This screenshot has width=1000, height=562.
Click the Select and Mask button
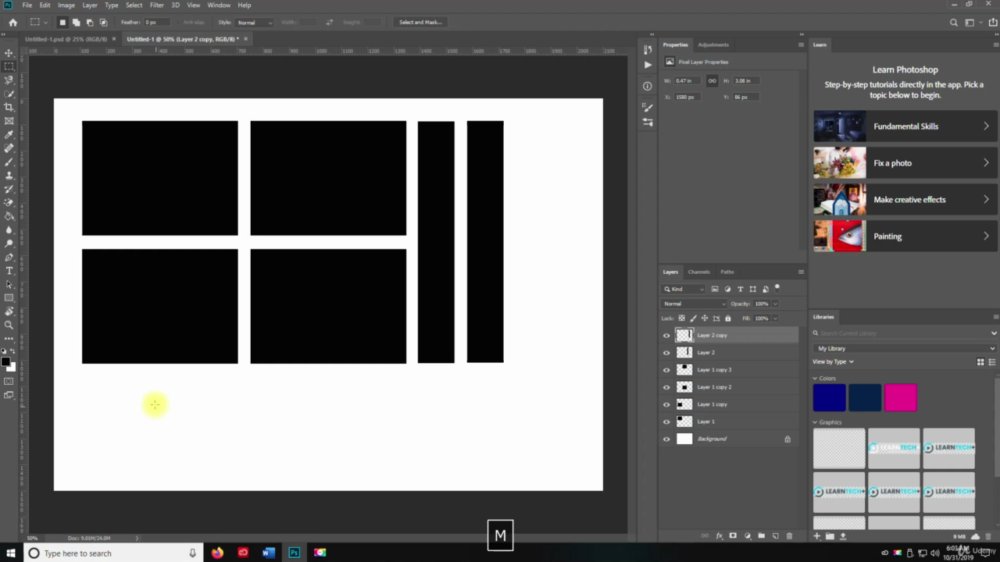[420, 22]
